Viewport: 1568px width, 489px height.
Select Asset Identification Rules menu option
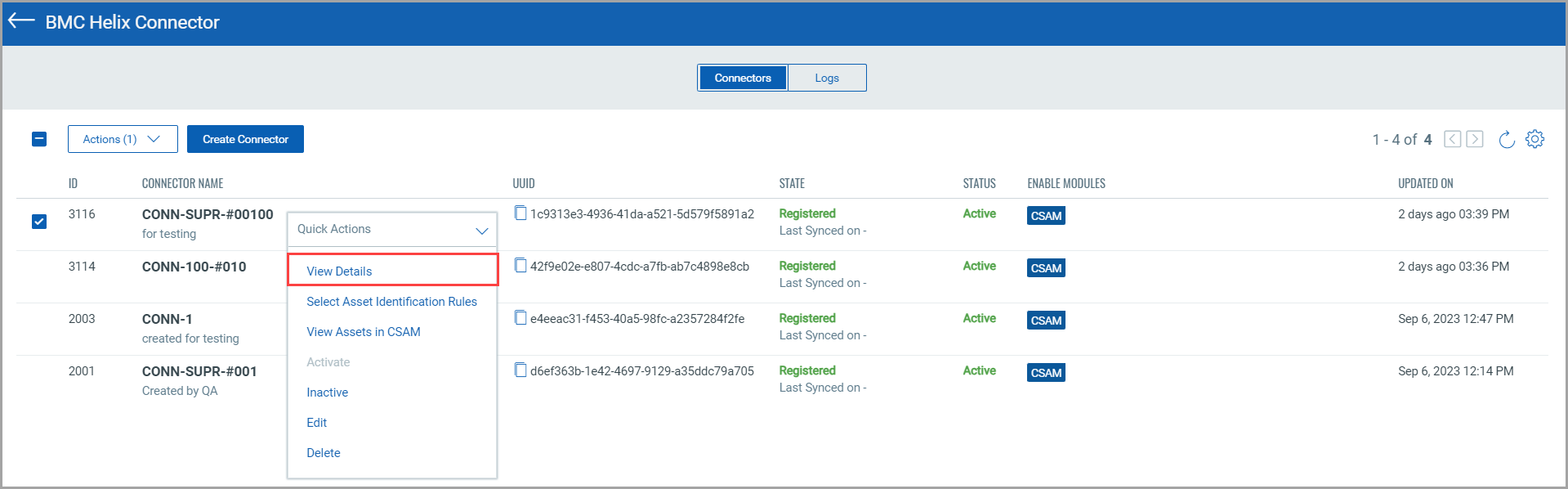tap(391, 302)
